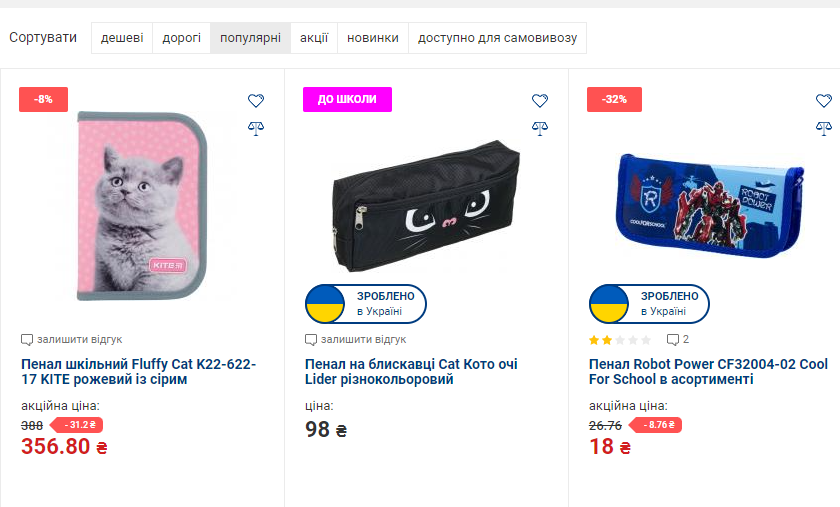
Task: Compare the Robot Power pencil case
Action: 824,127
